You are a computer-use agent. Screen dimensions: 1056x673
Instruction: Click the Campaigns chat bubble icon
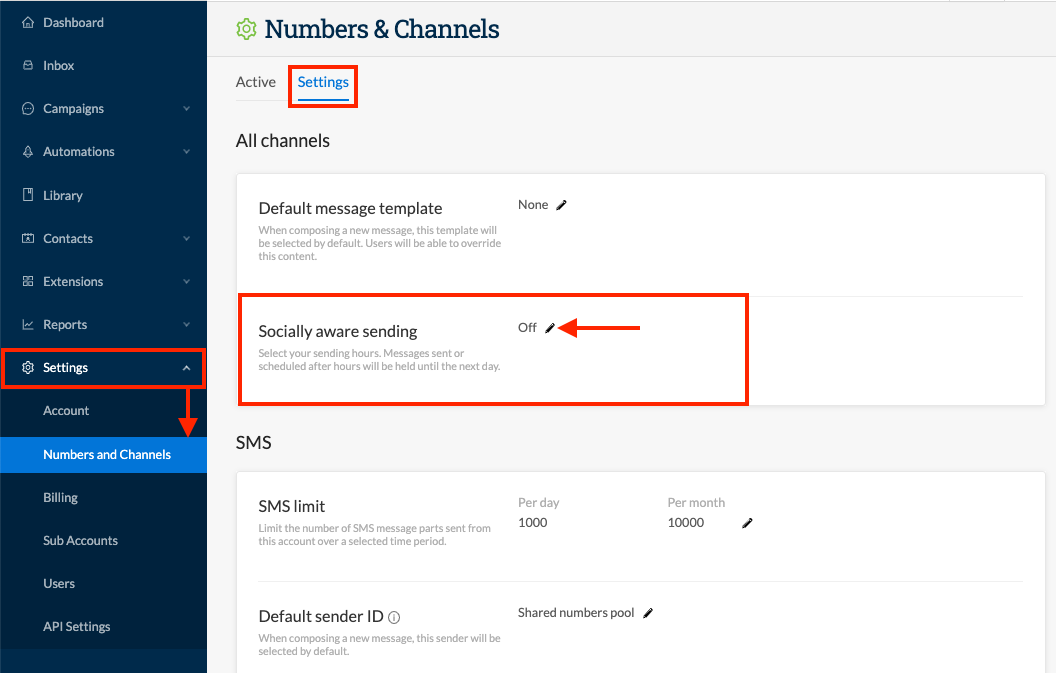point(28,108)
